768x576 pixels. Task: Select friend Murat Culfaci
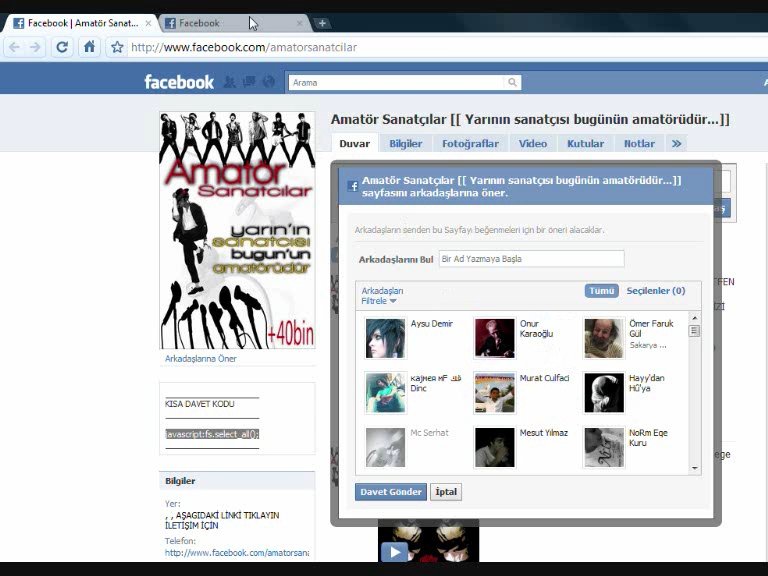click(523, 392)
